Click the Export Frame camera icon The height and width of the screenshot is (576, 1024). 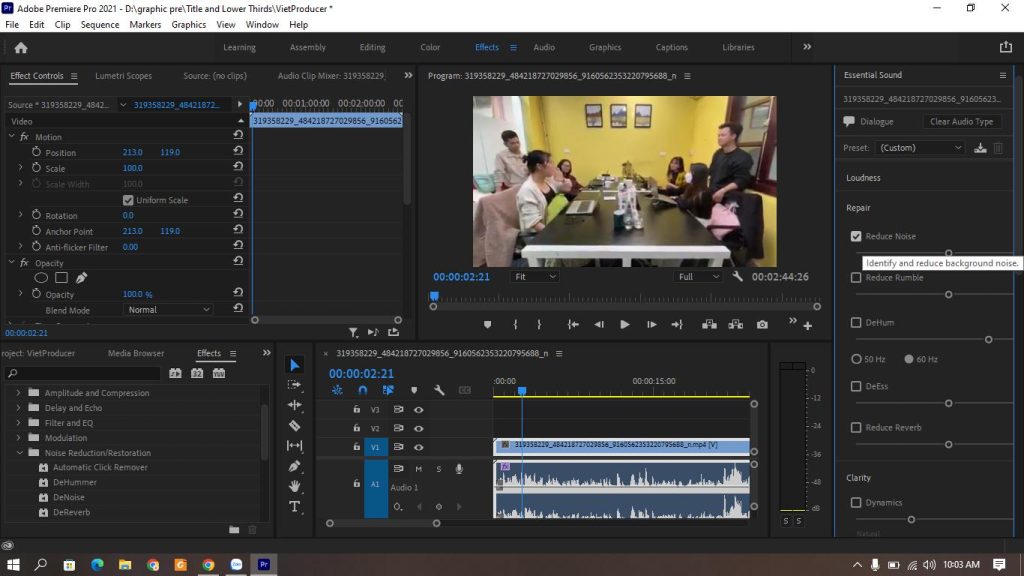pyautogui.click(x=763, y=324)
